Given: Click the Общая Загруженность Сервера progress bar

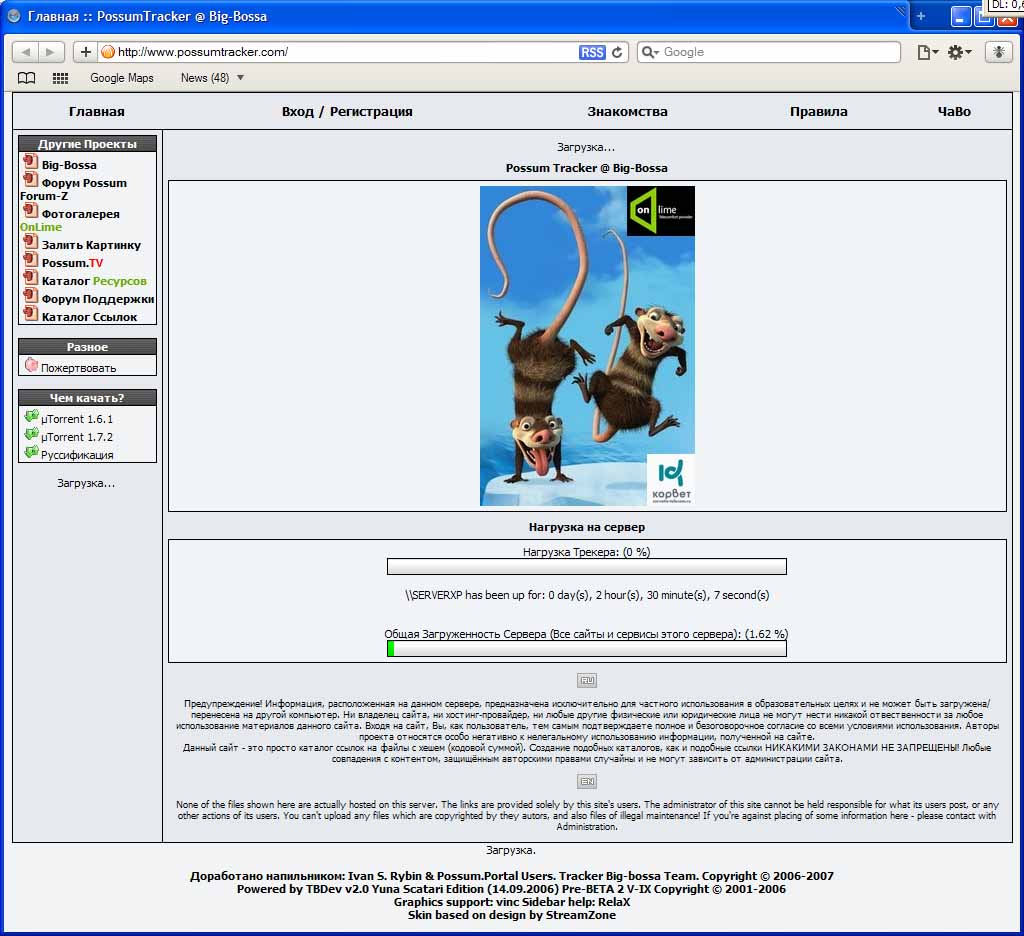Looking at the screenshot, I should (x=586, y=649).
